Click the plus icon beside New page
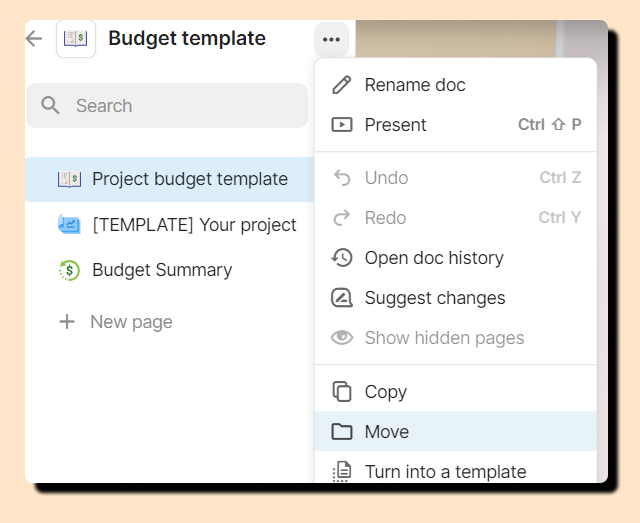This screenshot has height=523, width=640. point(67,322)
